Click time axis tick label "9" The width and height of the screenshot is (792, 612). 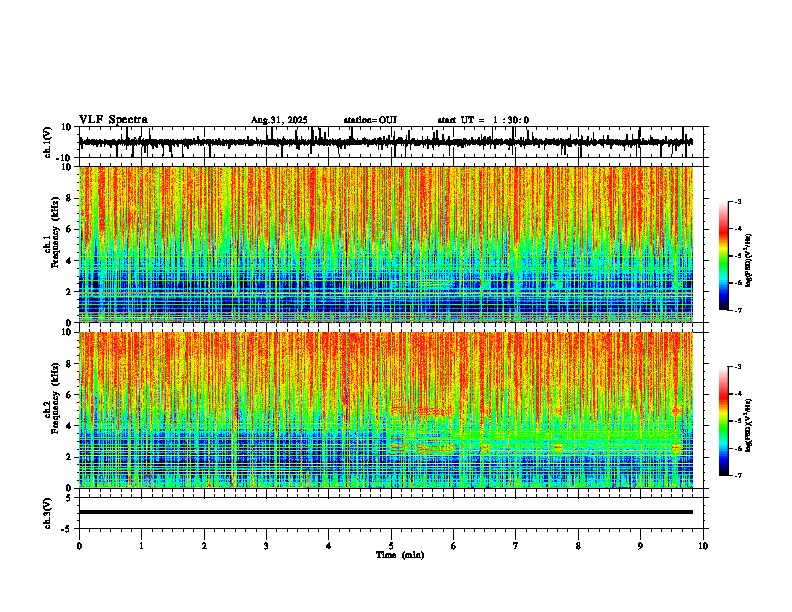pos(640,546)
